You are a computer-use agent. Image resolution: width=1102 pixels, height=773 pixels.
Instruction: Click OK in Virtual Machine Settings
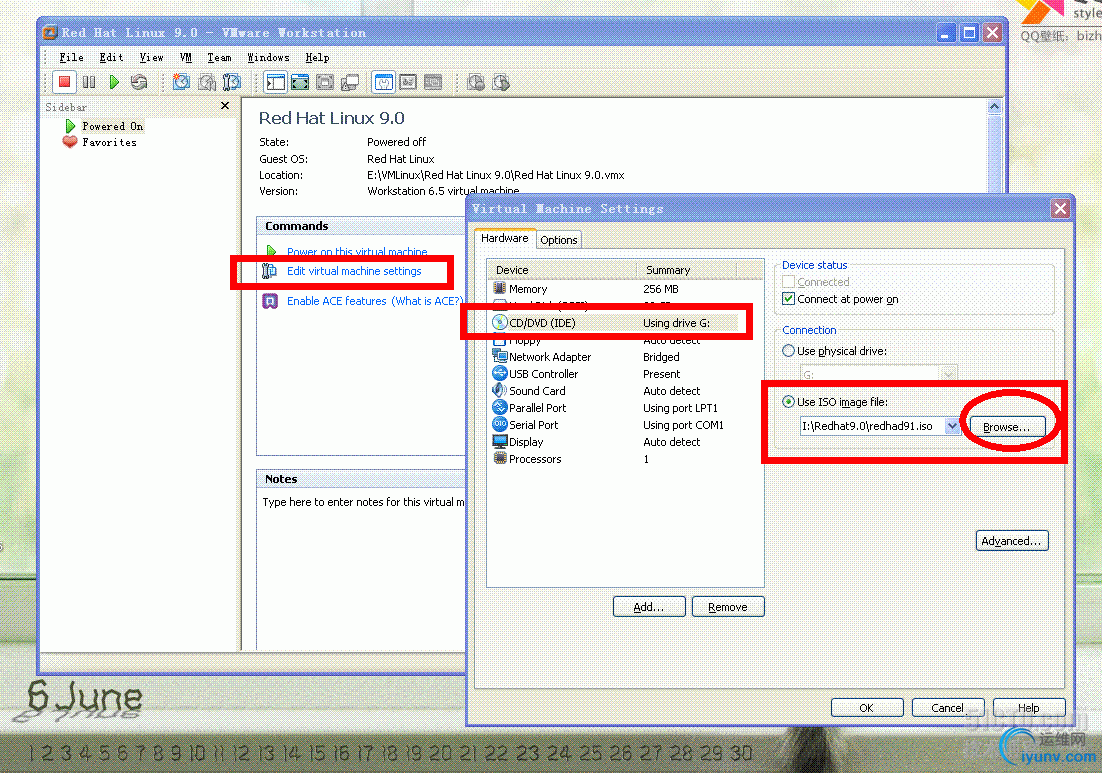(x=867, y=708)
